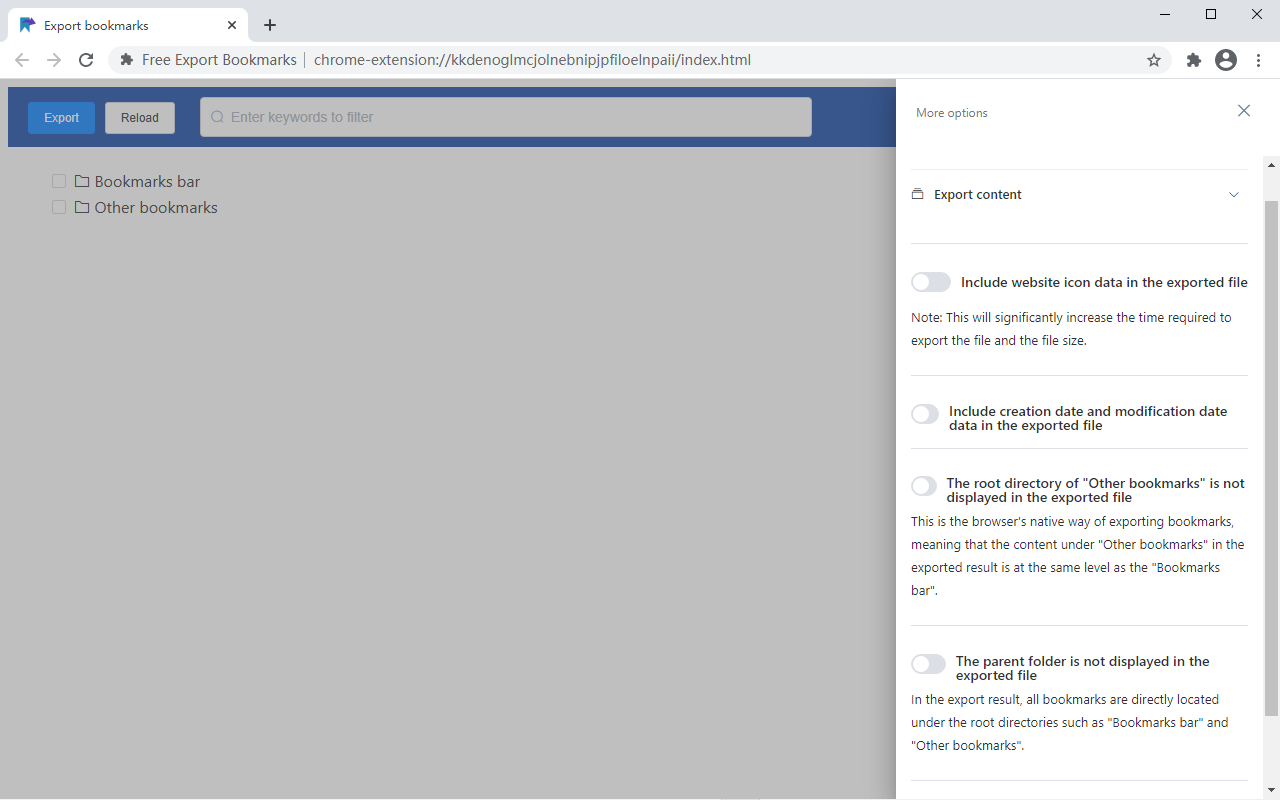This screenshot has height=800, width=1280.
Task: Enable the creation and modification date toggle
Action: [x=924, y=413]
